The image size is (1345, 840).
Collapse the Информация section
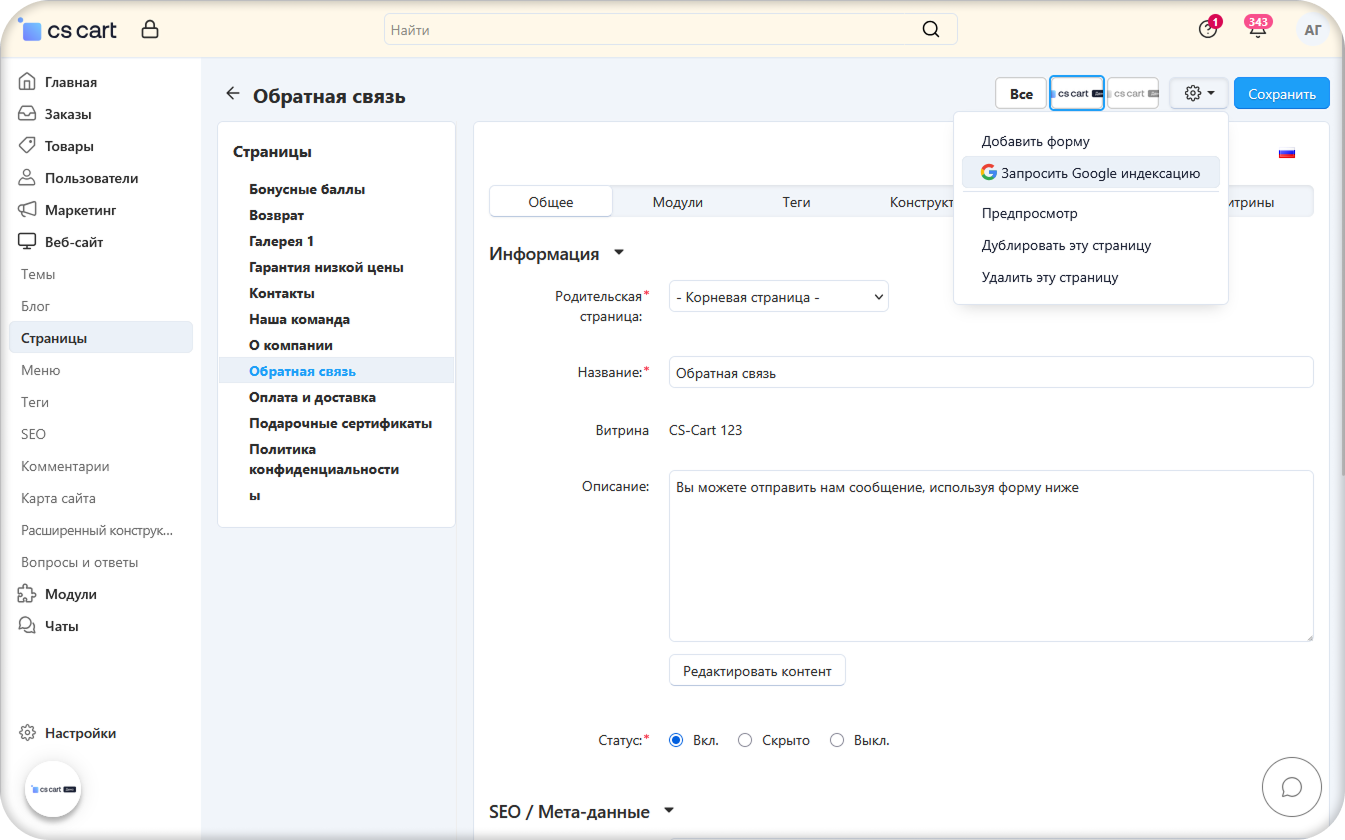point(619,253)
